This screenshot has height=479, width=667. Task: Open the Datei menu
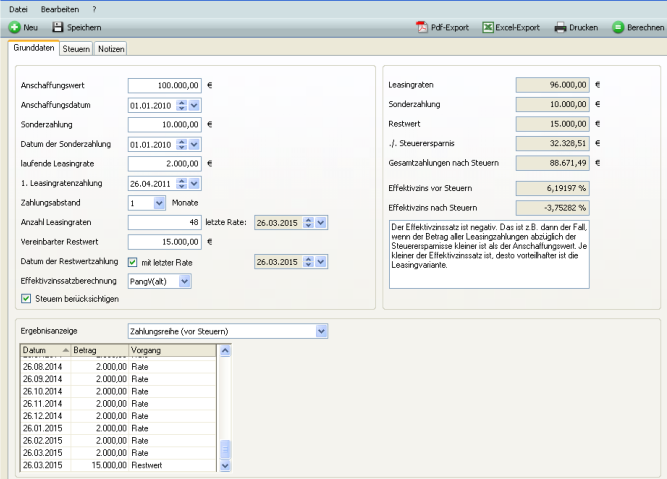(x=18, y=8)
